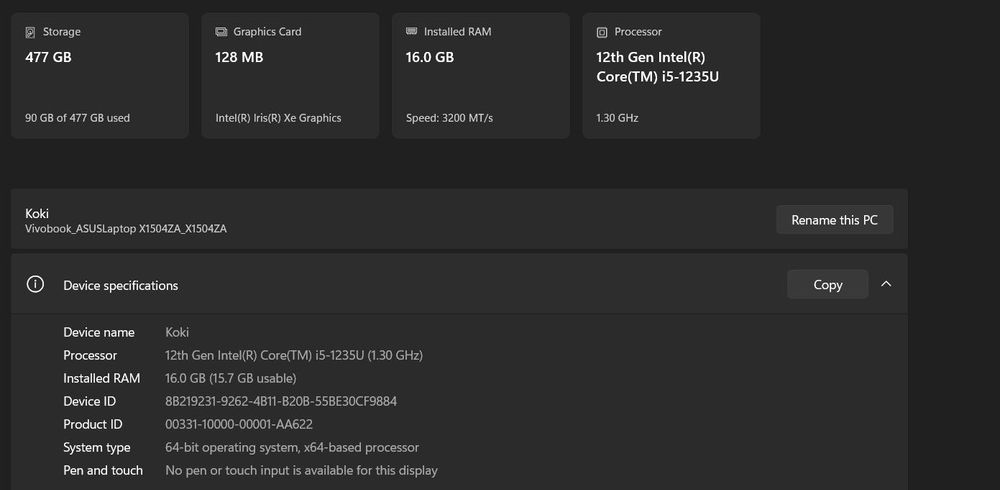Copy the device specifications

(827, 285)
